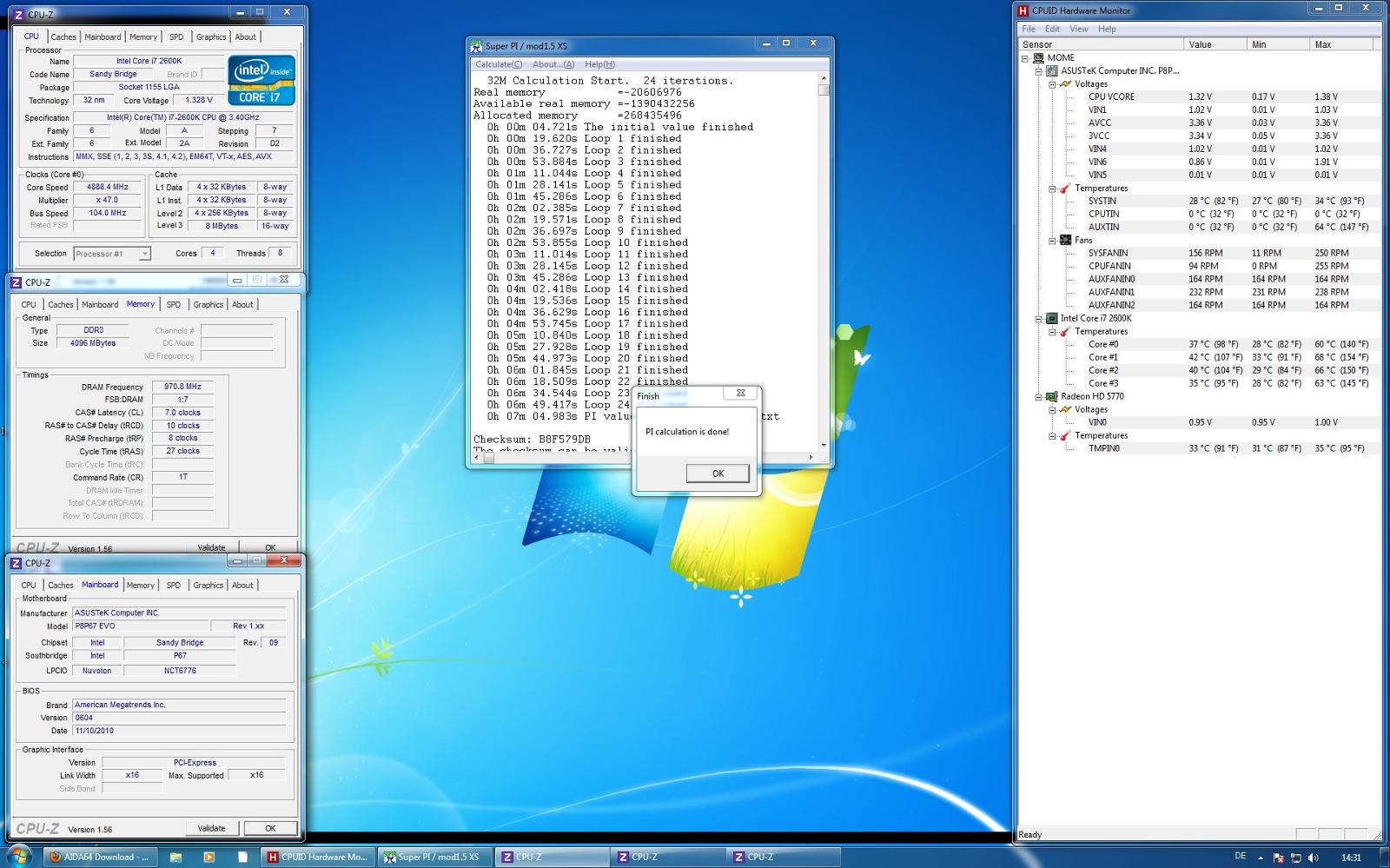This screenshot has width=1390, height=868.
Task: Open the View menu in HWMonitor
Action: 1078,29
